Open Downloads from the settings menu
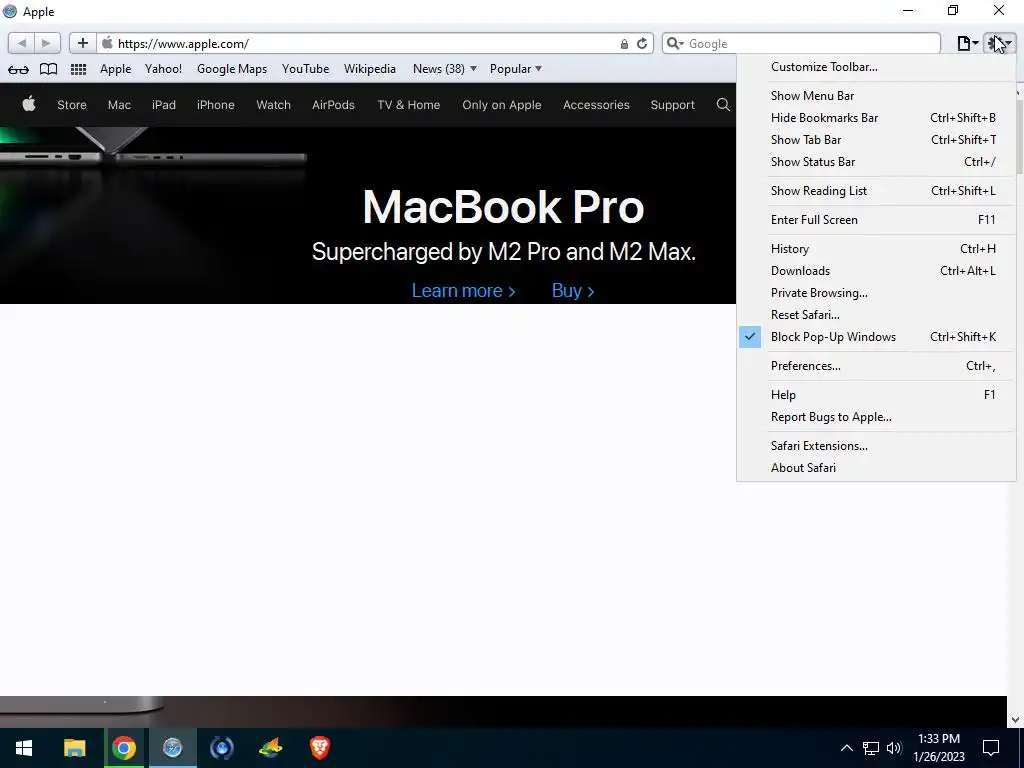 tap(876, 271)
